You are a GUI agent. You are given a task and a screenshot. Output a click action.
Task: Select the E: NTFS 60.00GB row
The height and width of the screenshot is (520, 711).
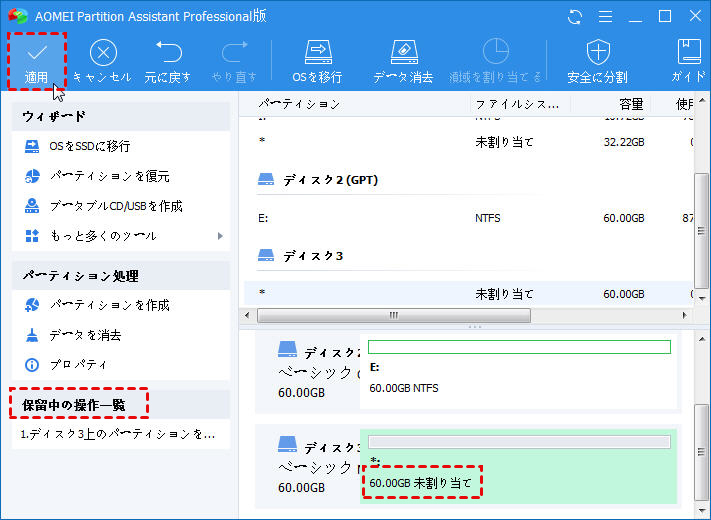(x=469, y=218)
